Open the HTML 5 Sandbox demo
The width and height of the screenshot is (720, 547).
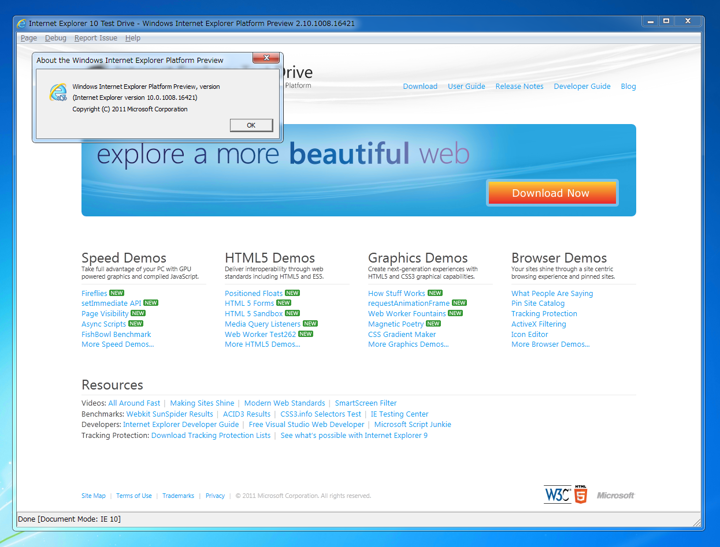click(253, 314)
